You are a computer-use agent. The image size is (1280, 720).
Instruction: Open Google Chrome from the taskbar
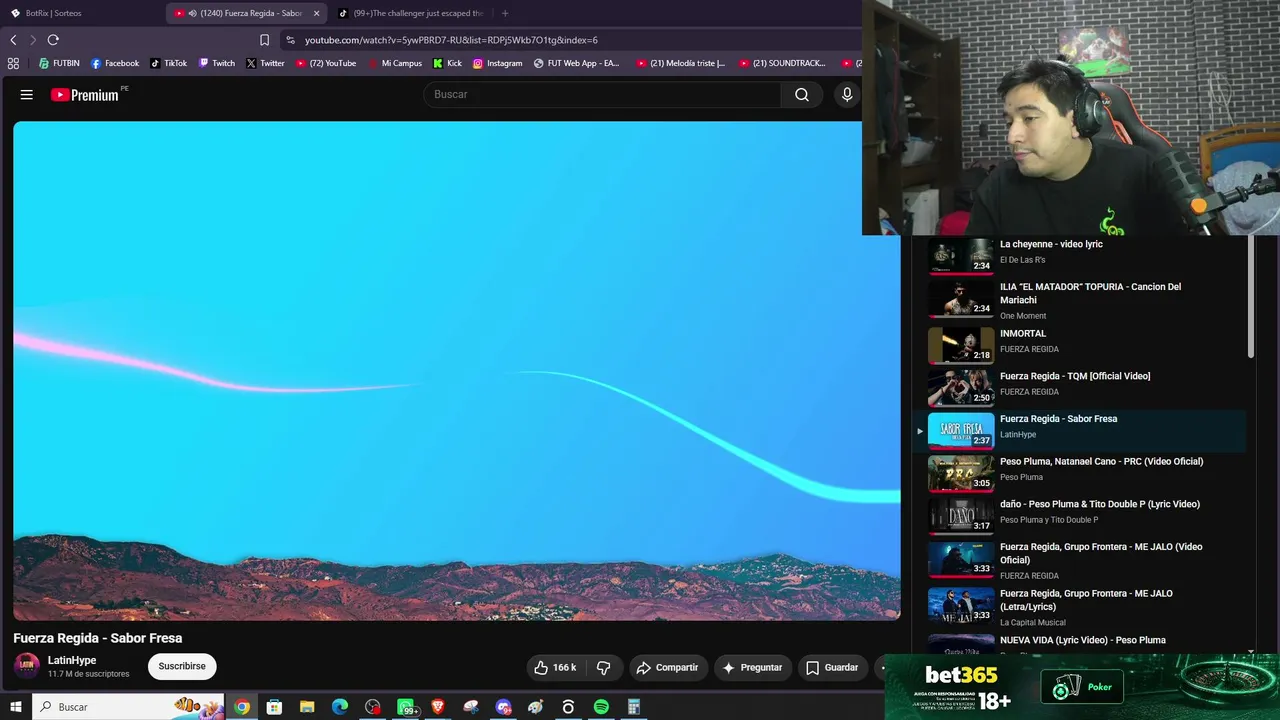point(242,707)
